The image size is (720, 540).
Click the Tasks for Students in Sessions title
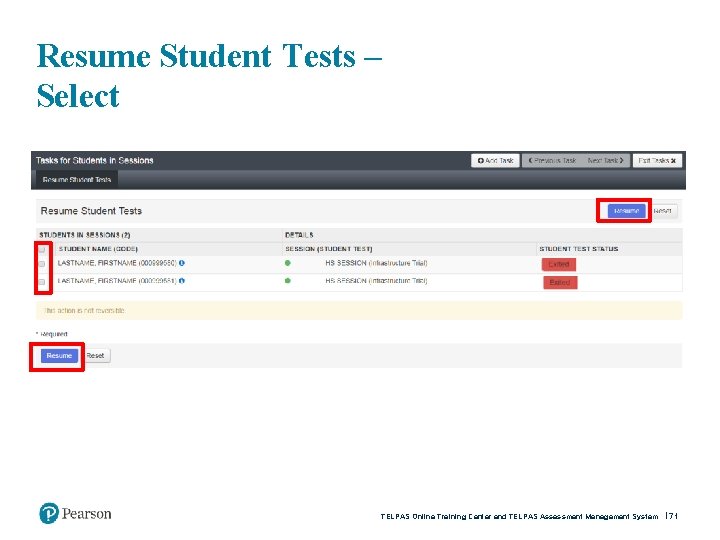click(x=95, y=161)
